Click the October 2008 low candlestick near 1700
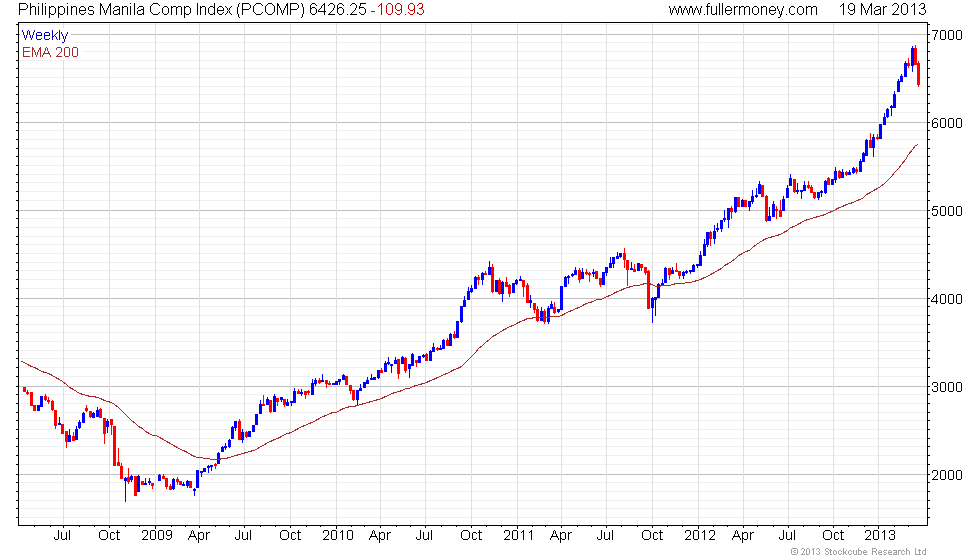 tap(126, 488)
